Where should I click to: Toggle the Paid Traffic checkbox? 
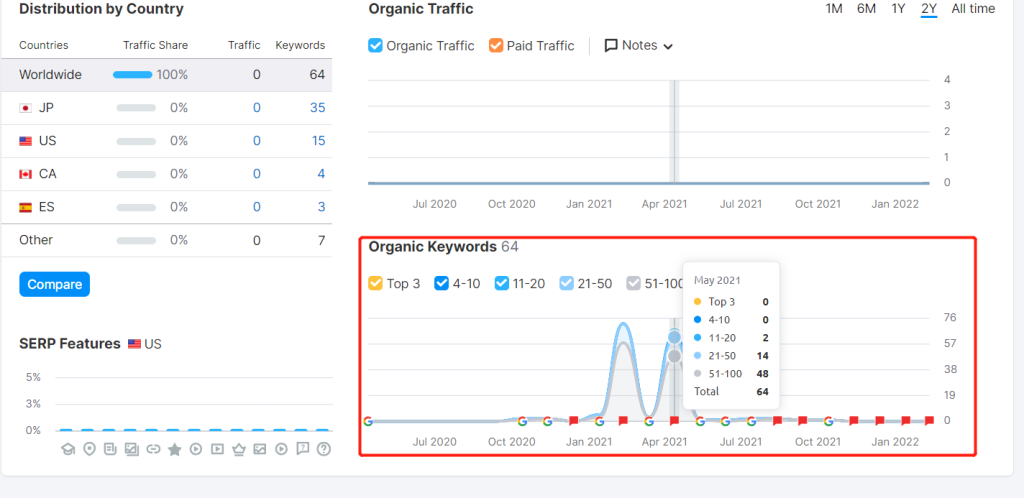click(x=496, y=46)
